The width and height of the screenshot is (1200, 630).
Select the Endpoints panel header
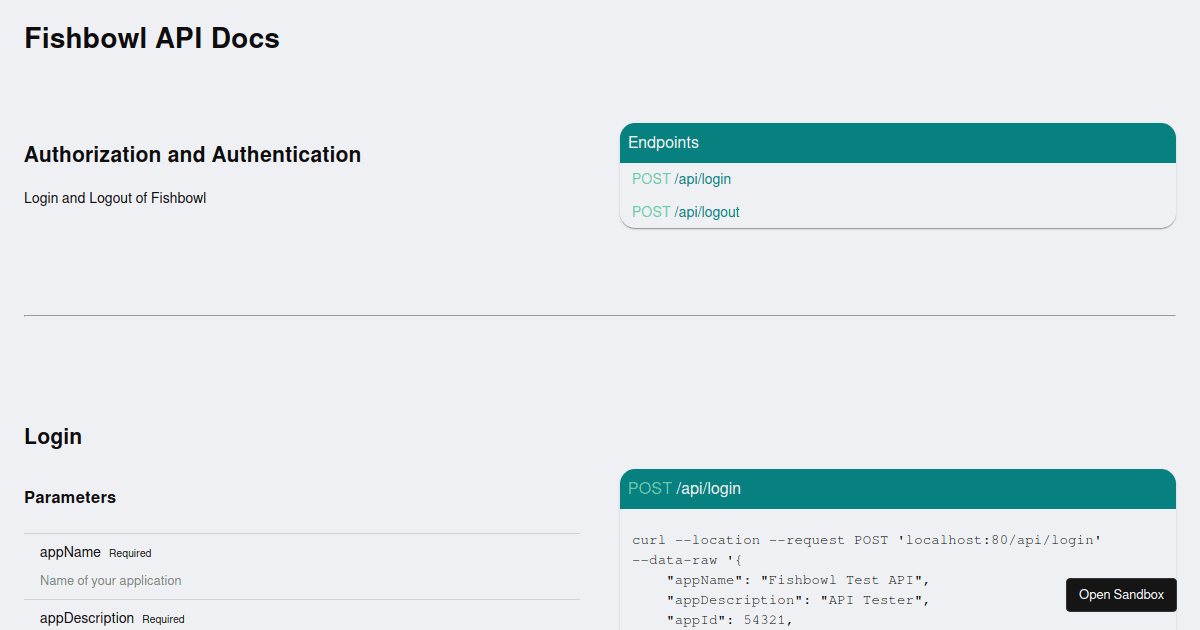point(663,142)
